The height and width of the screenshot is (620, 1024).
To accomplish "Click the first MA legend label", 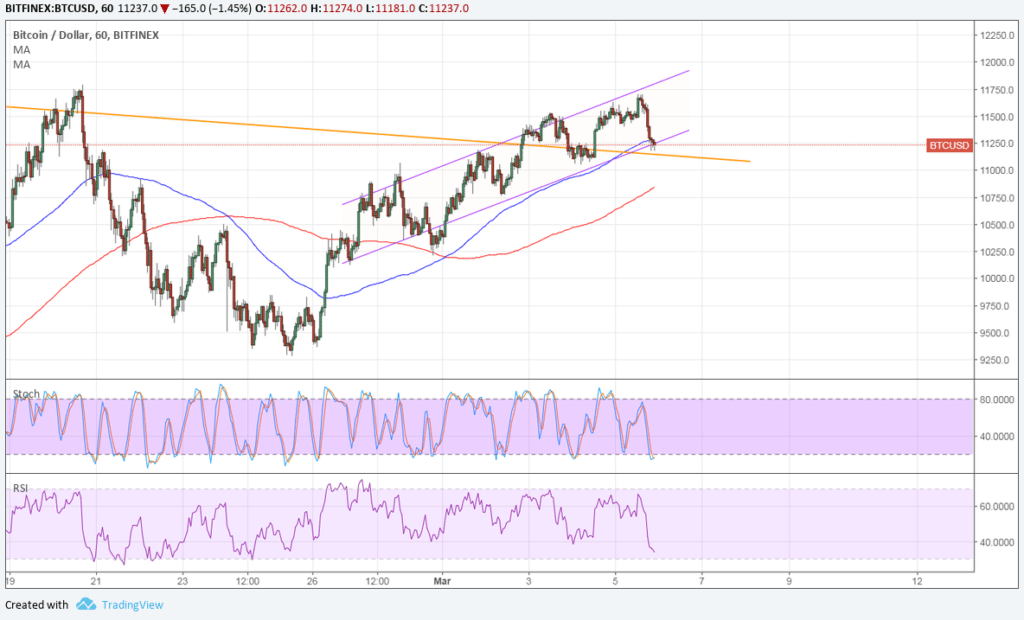I will [x=21, y=50].
